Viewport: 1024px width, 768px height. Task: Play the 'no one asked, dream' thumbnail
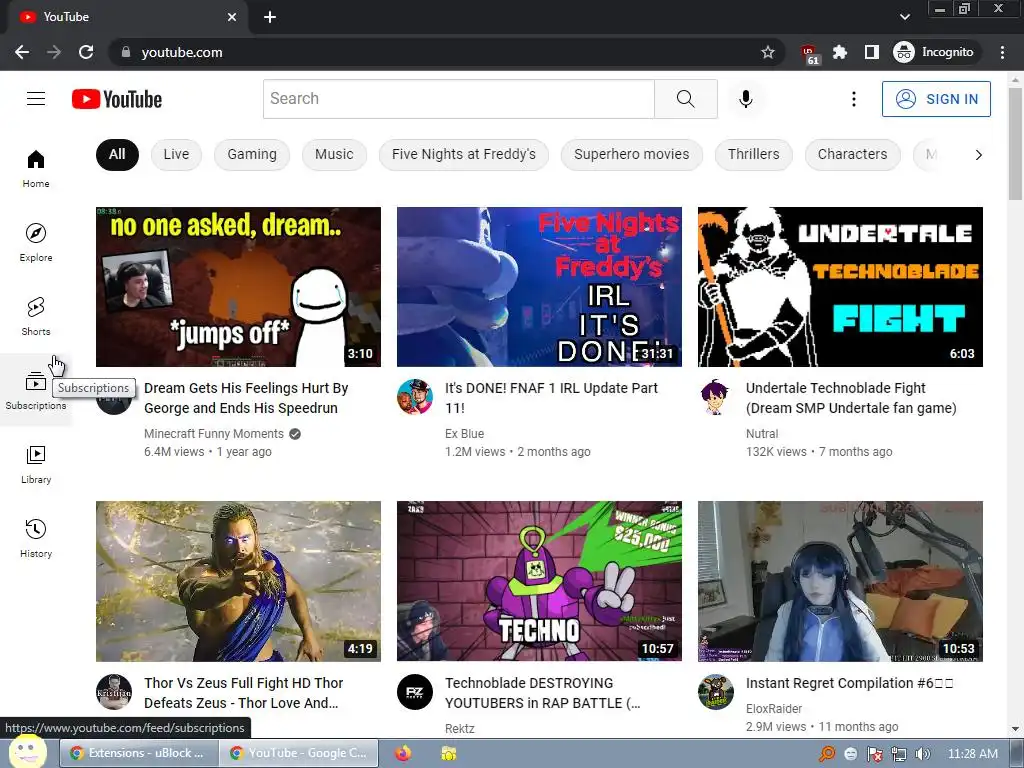[x=238, y=287]
